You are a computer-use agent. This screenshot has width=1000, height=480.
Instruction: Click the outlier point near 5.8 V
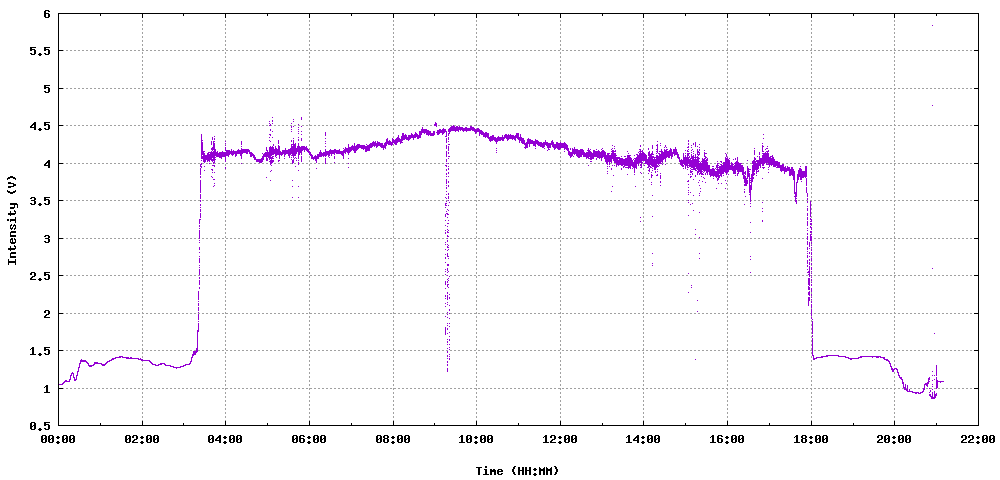click(932, 25)
